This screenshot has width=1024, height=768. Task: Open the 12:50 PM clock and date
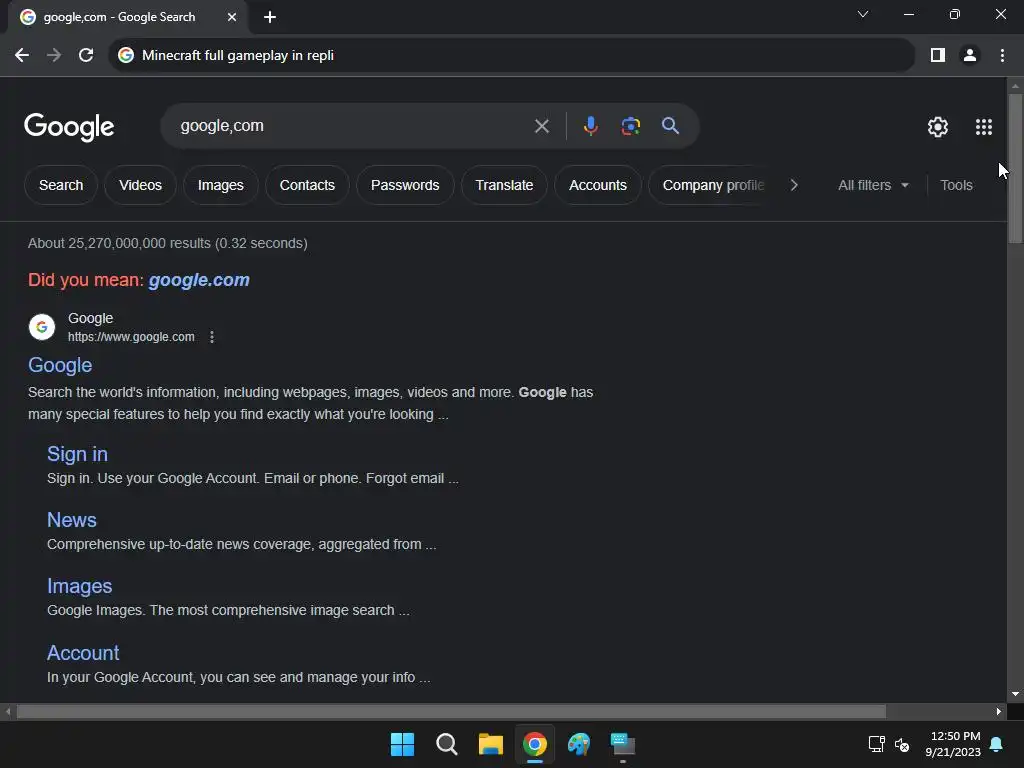pyautogui.click(x=953, y=744)
